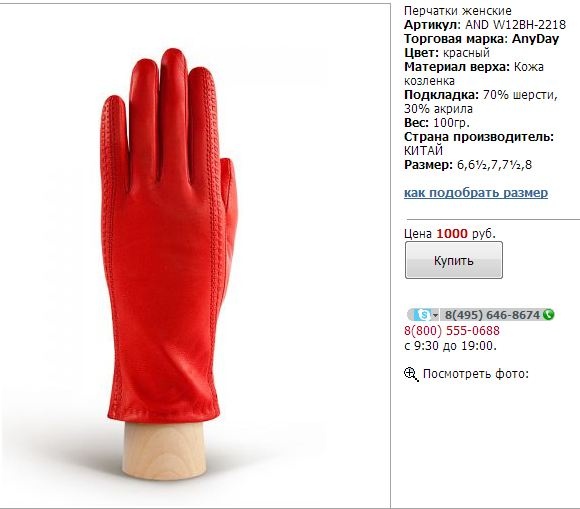The height and width of the screenshot is (509, 580).
Task: Click the wooden stand under the glove
Action: [x=164, y=451]
